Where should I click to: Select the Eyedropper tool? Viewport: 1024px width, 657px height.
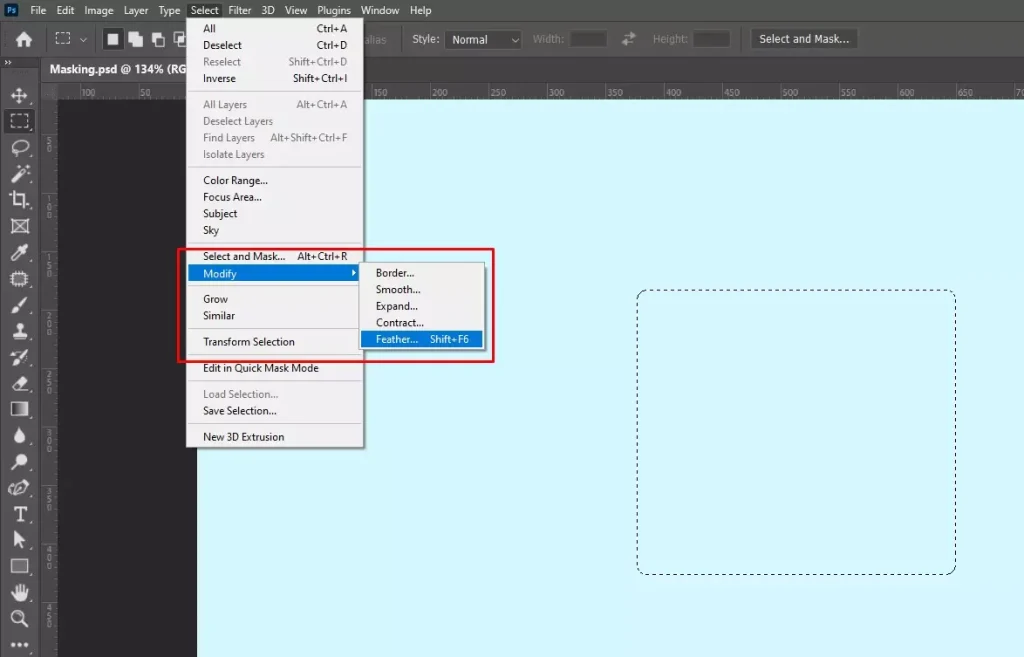coord(20,253)
